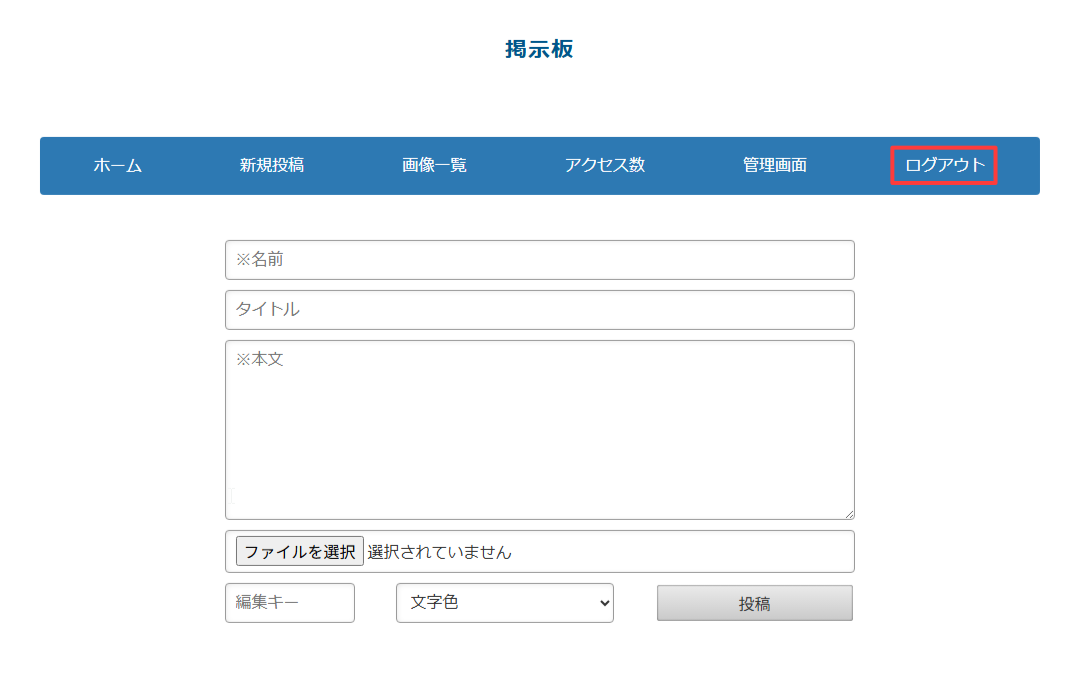The image size is (1085, 689).
Task: Click the highlighted ログアウト link
Action: click(x=941, y=165)
